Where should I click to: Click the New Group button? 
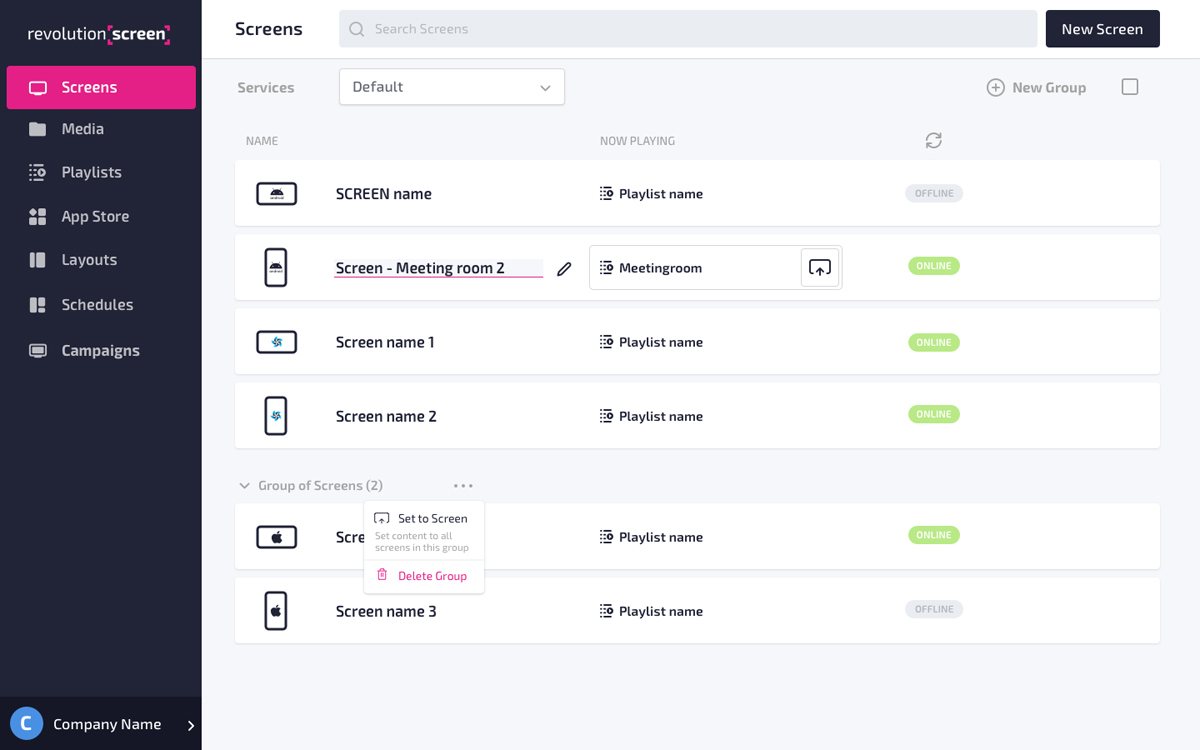click(1036, 88)
